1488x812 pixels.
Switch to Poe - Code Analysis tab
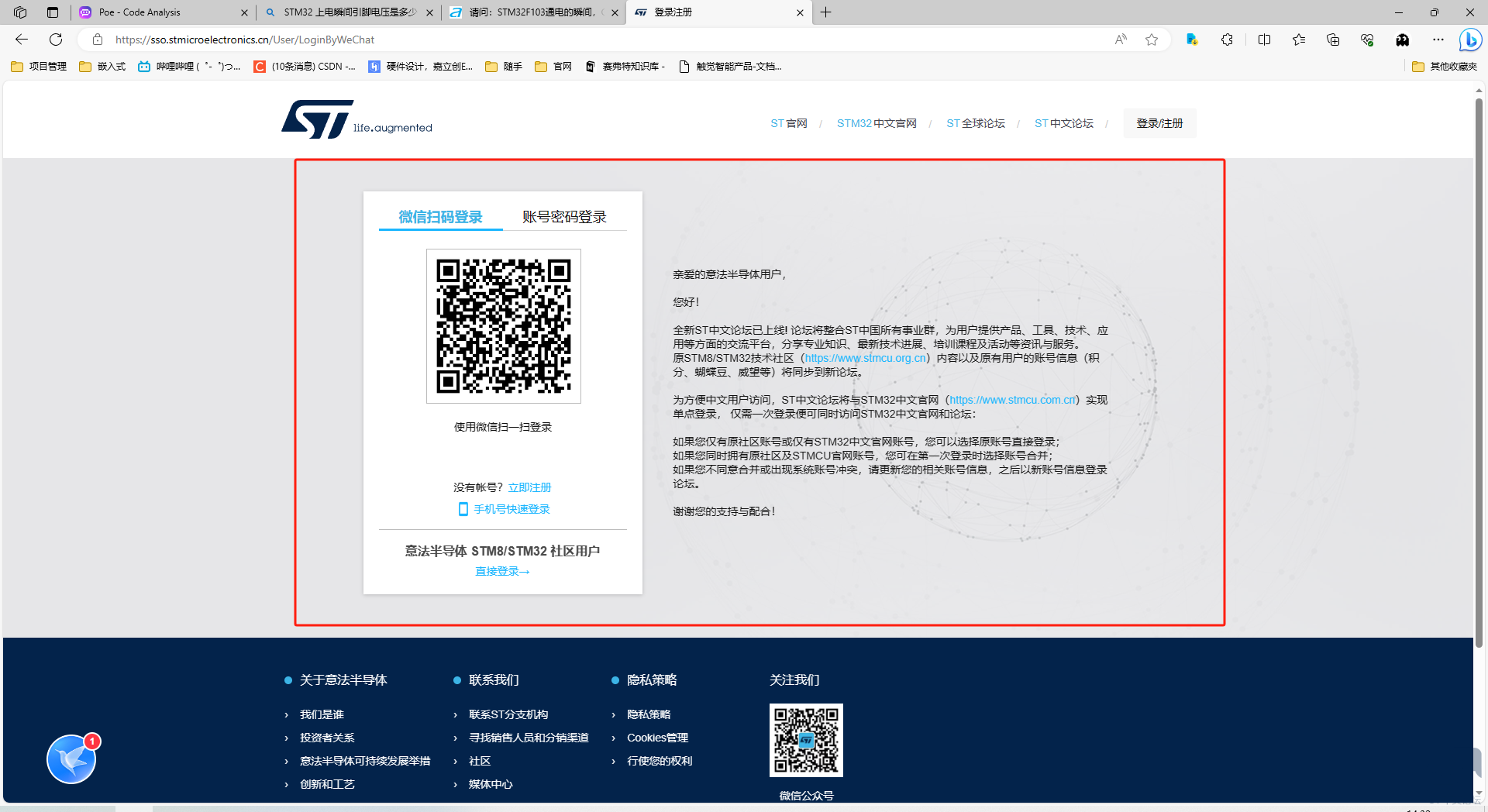click(163, 12)
